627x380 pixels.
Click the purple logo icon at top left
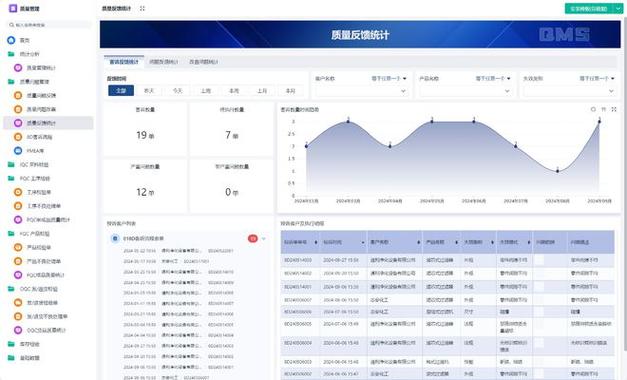pyautogui.click(x=13, y=8)
